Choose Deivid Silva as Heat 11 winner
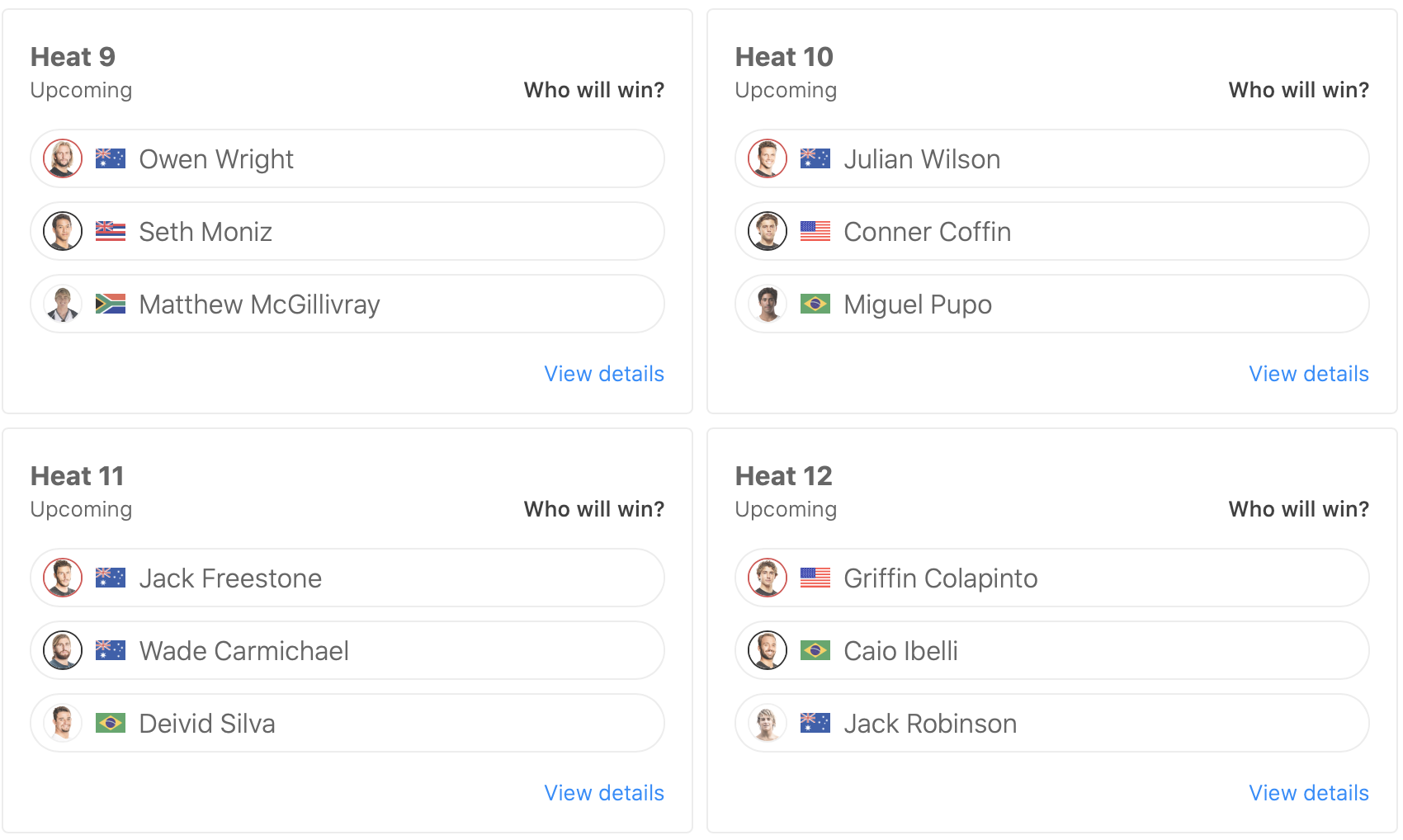 347,723
